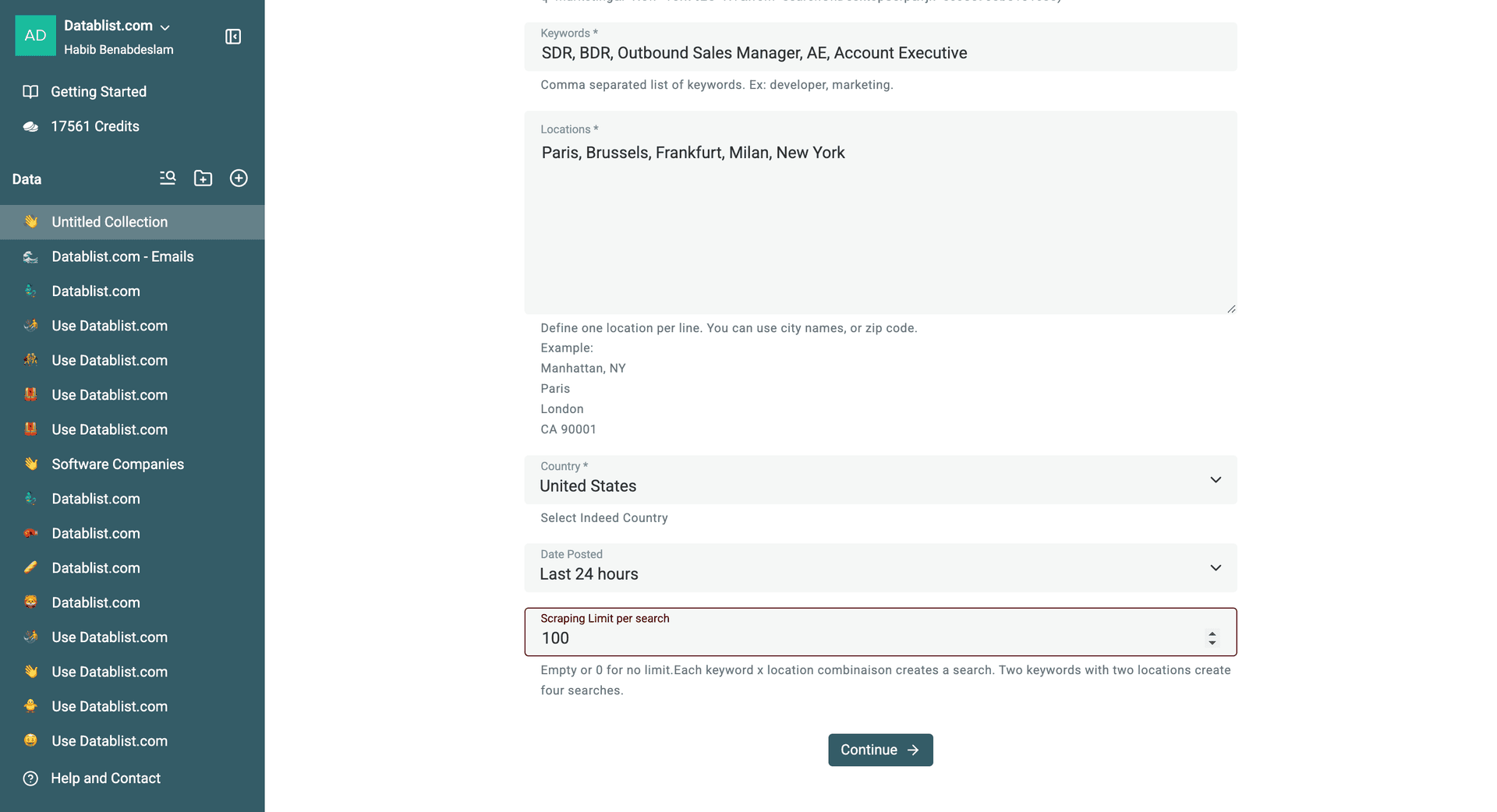
Task: Create a new folder in the Data section
Action: [203, 178]
